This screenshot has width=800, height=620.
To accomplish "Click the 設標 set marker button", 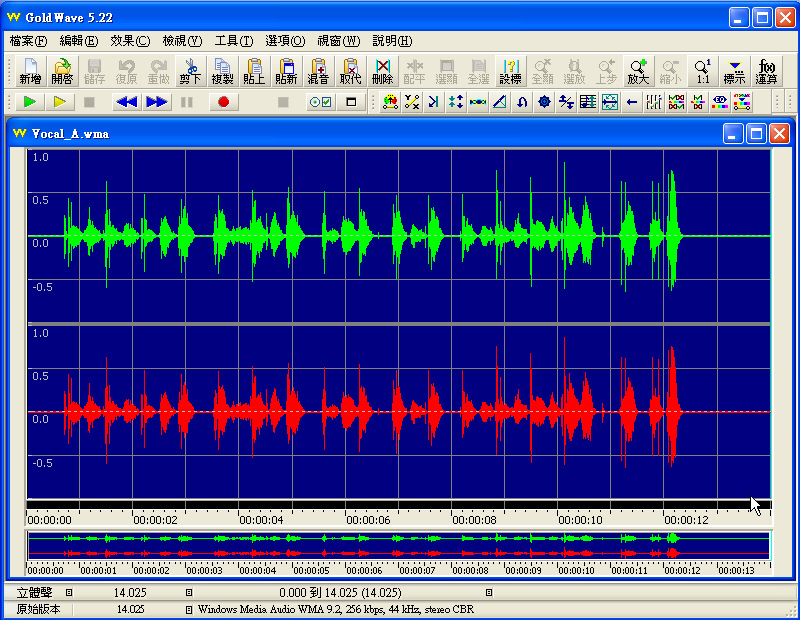I will pos(510,71).
